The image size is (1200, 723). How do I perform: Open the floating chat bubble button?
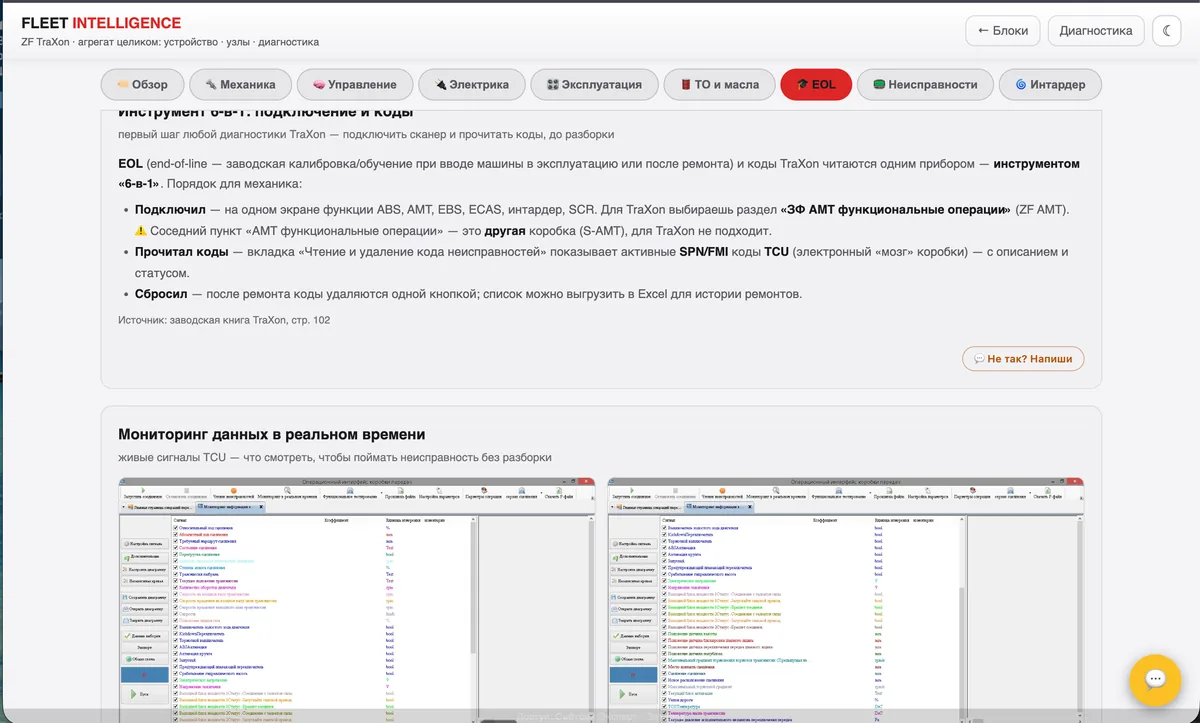[x=1155, y=680]
